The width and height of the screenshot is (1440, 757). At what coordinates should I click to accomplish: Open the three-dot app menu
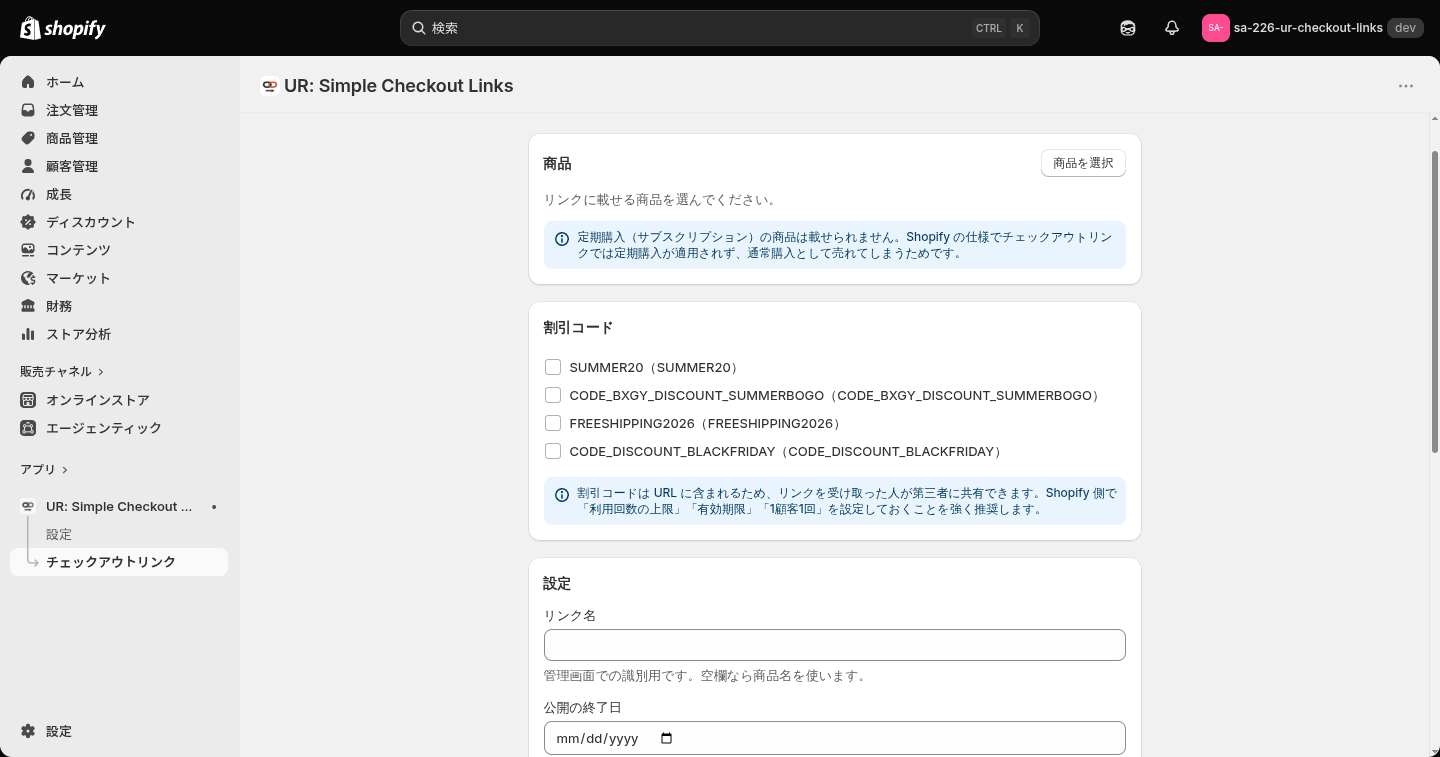[1406, 86]
